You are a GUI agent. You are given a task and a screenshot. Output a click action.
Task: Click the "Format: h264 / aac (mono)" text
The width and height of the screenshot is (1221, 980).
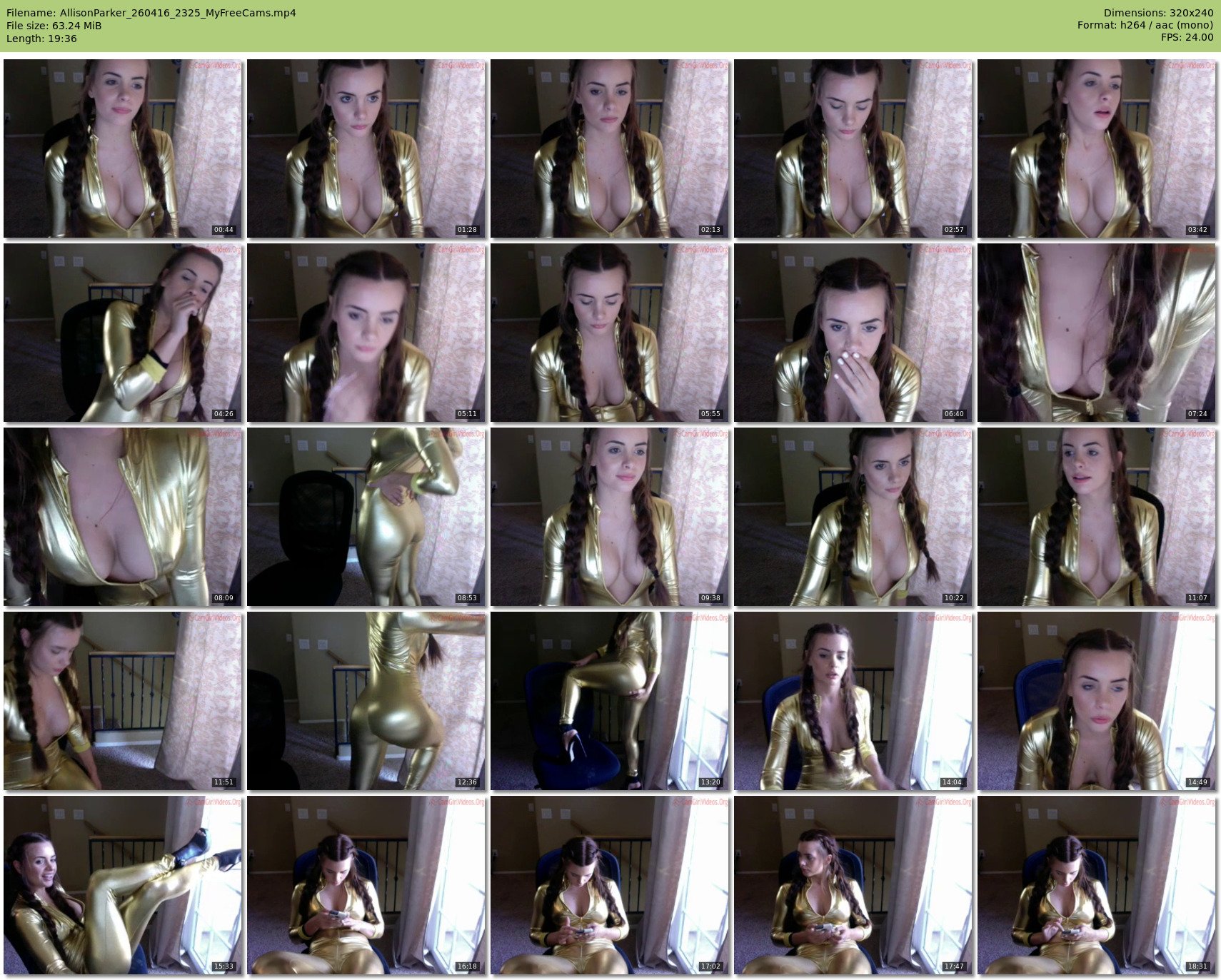pyautogui.click(x=1145, y=25)
